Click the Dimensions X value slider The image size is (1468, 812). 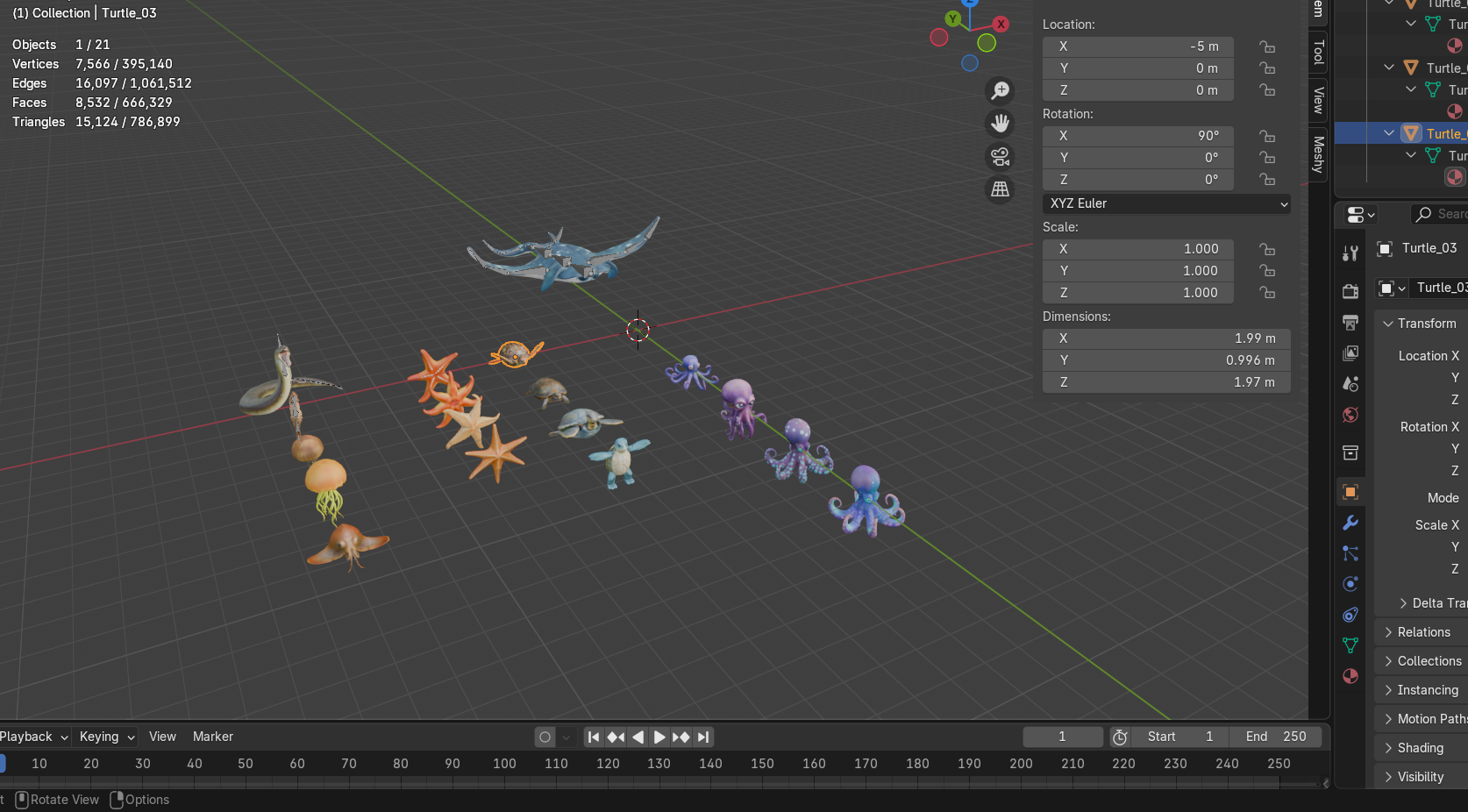click(1165, 338)
